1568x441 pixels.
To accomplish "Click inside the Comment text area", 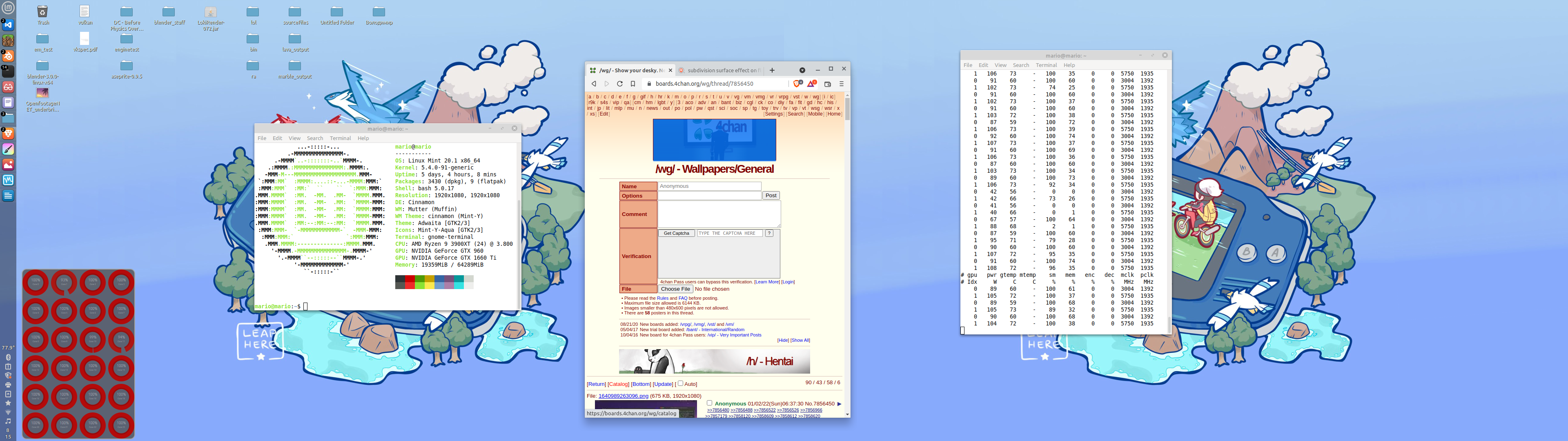I will tap(718, 214).
